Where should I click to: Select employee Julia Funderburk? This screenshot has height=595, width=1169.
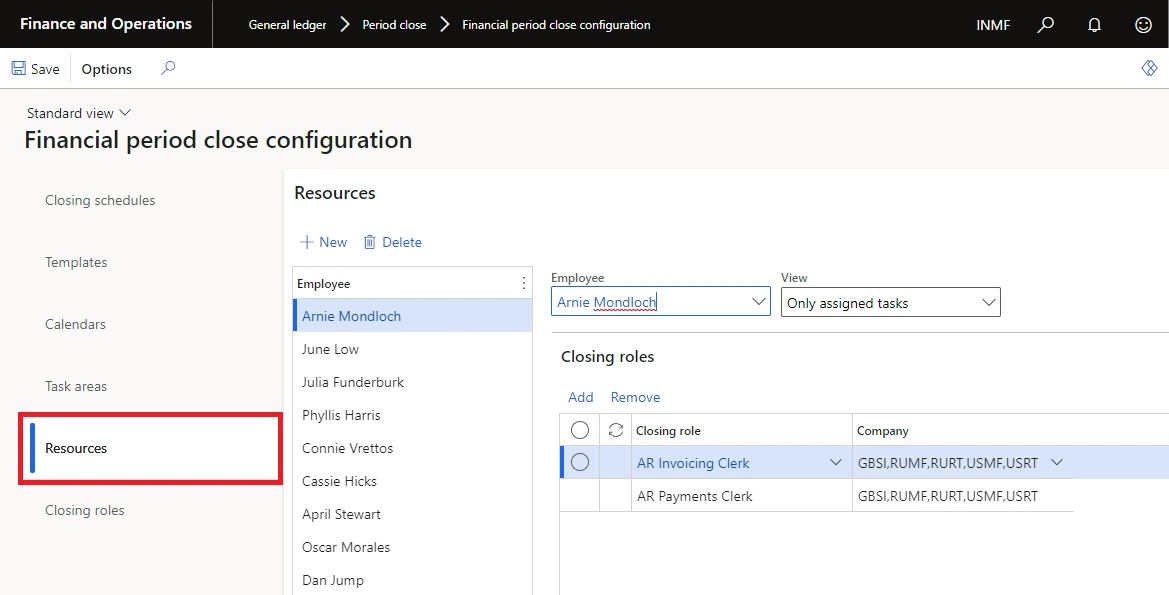tap(413, 382)
